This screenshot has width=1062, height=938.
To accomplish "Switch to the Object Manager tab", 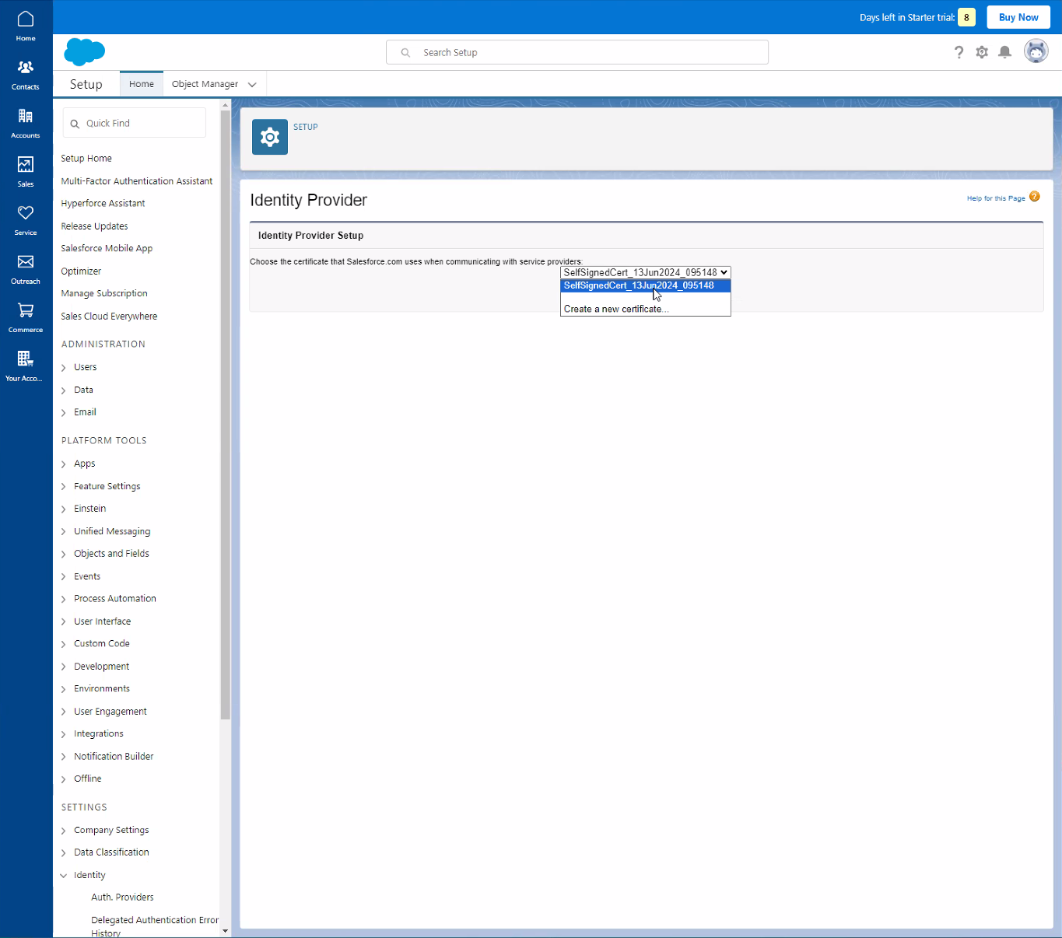I will coord(205,84).
